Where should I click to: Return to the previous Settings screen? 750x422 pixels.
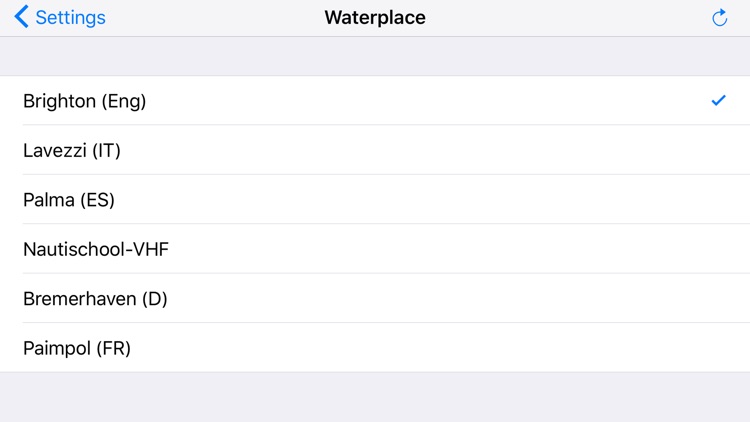(x=60, y=17)
